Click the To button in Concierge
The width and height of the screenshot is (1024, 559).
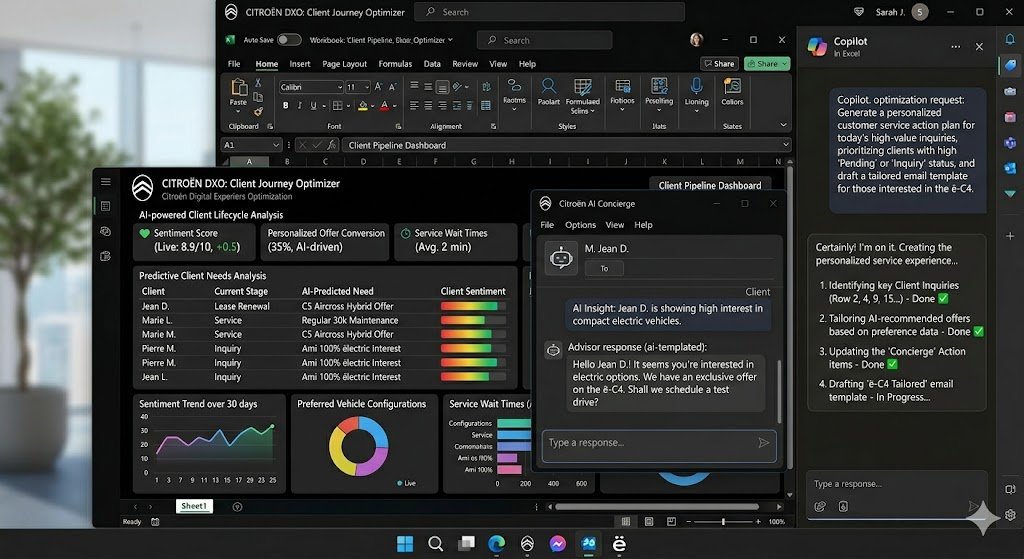pos(604,268)
